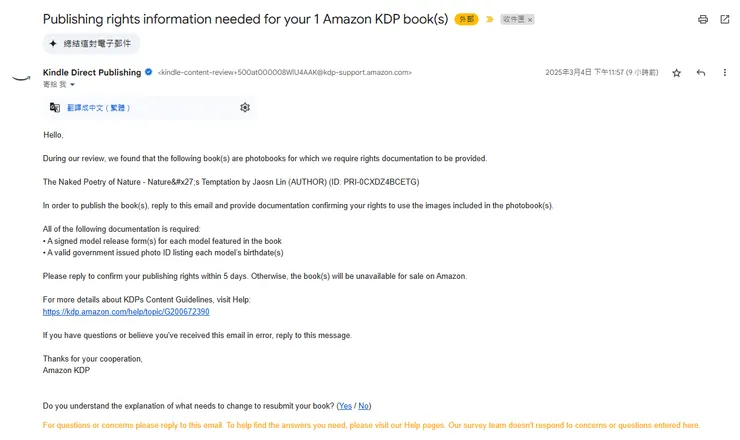
Task: Open the three-dot more options menu
Action: point(725,73)
